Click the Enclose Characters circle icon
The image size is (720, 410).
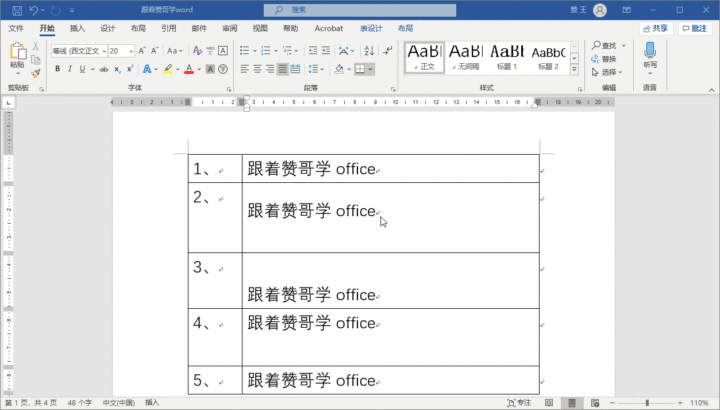(223, 69)
